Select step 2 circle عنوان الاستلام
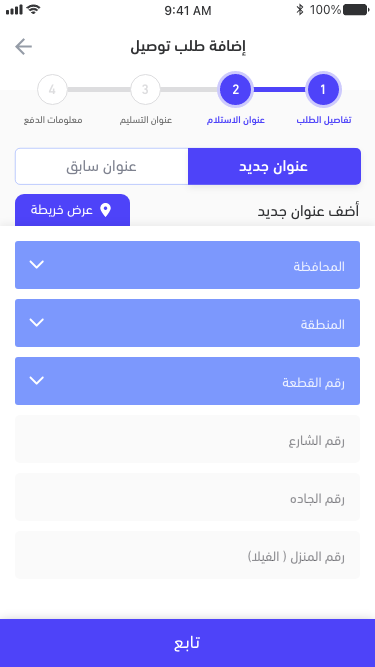This screenshot has height=667, width=375. tap(235, 89)
